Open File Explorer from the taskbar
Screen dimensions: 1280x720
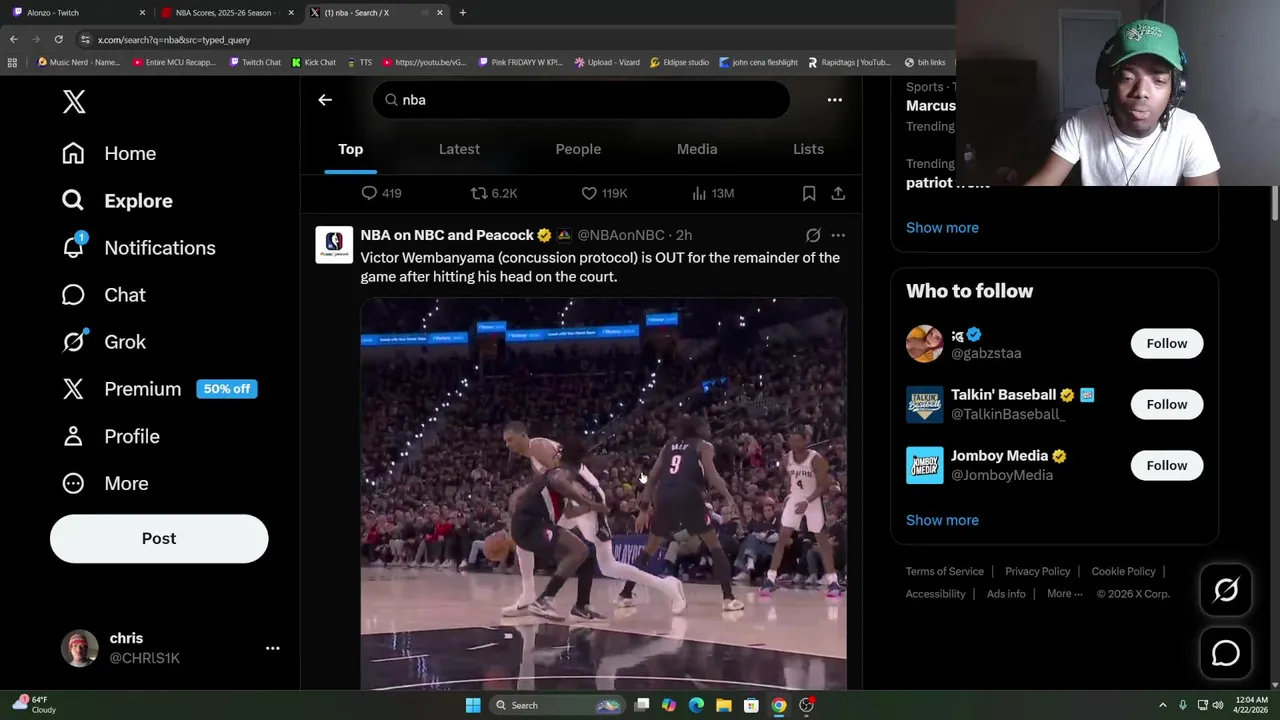click(723, 705)
